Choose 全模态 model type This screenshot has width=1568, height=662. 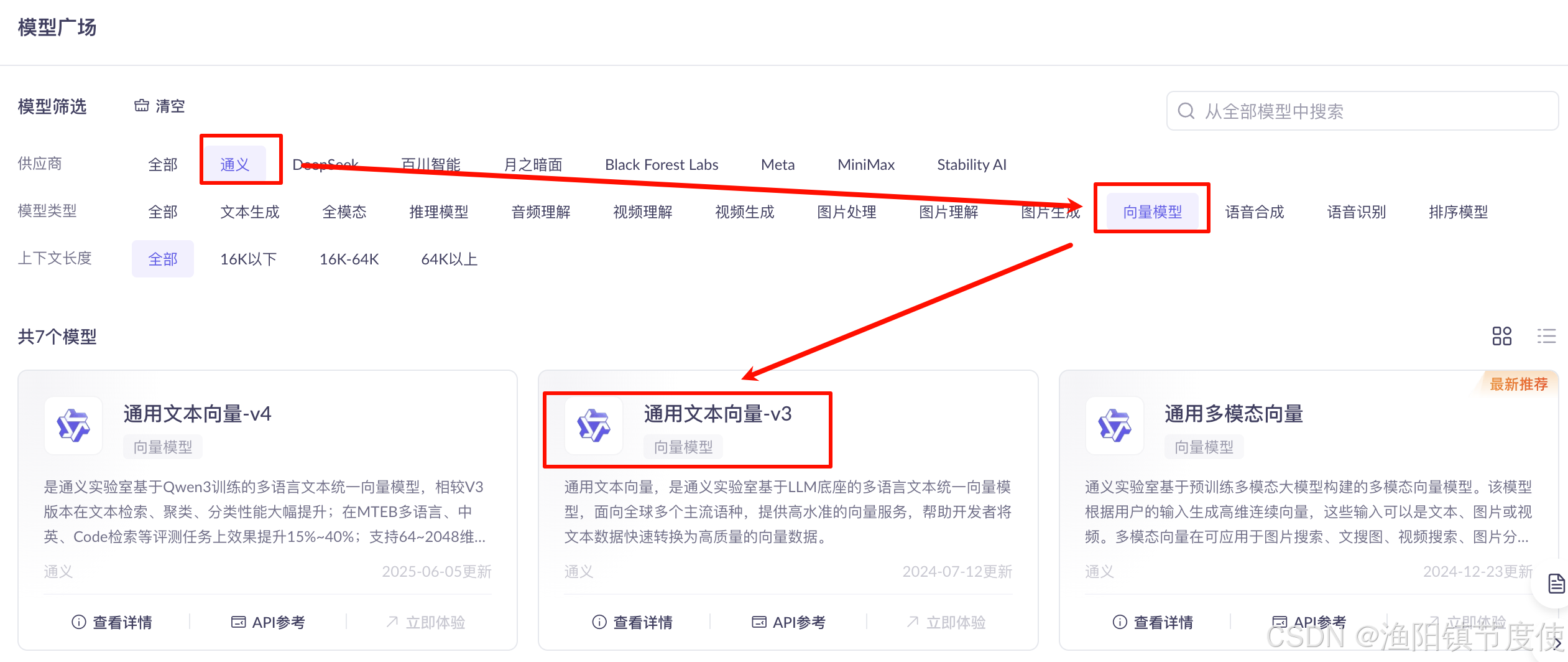click(x=344, y=212)
